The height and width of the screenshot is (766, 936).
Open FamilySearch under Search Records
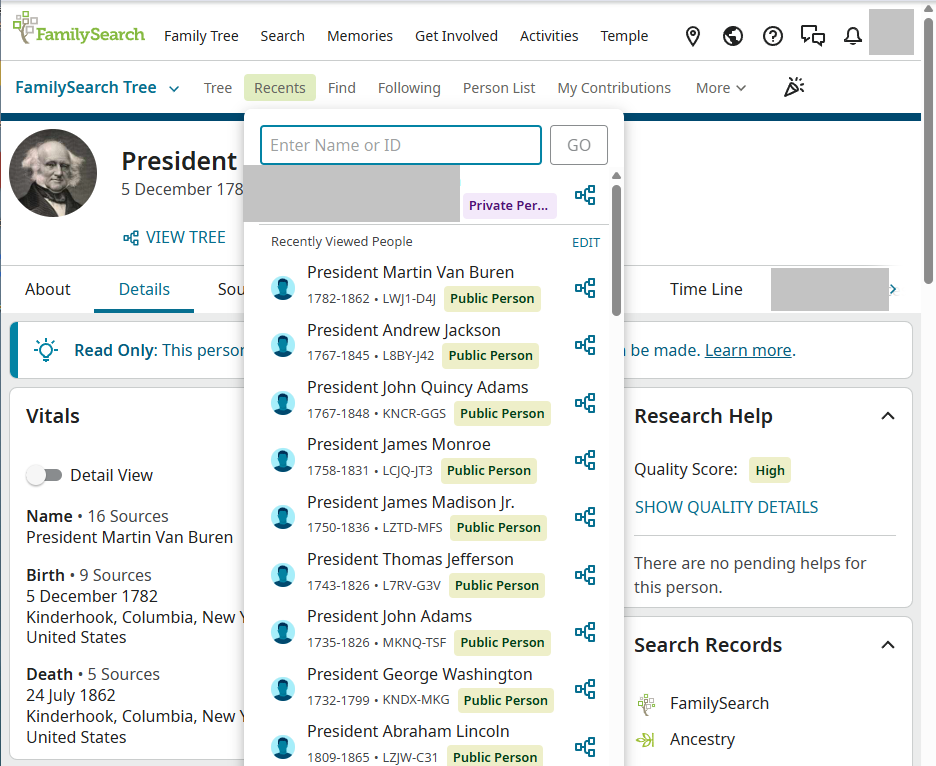click(x=719, y=704)
